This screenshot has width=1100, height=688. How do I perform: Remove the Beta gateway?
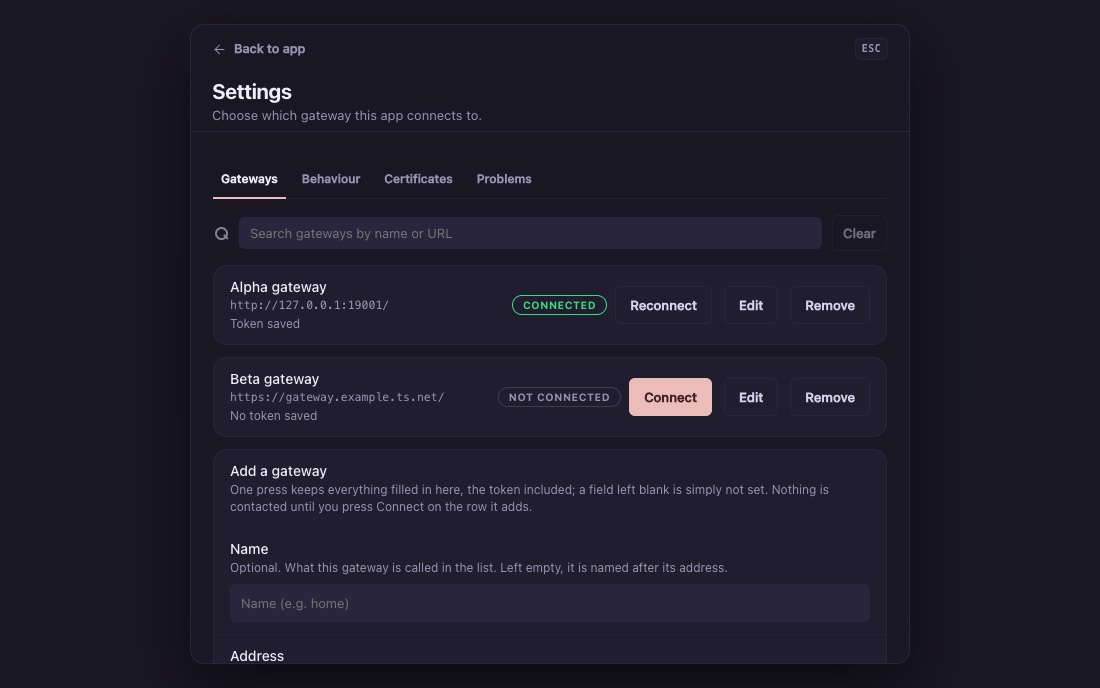click(x=829, y=397)
